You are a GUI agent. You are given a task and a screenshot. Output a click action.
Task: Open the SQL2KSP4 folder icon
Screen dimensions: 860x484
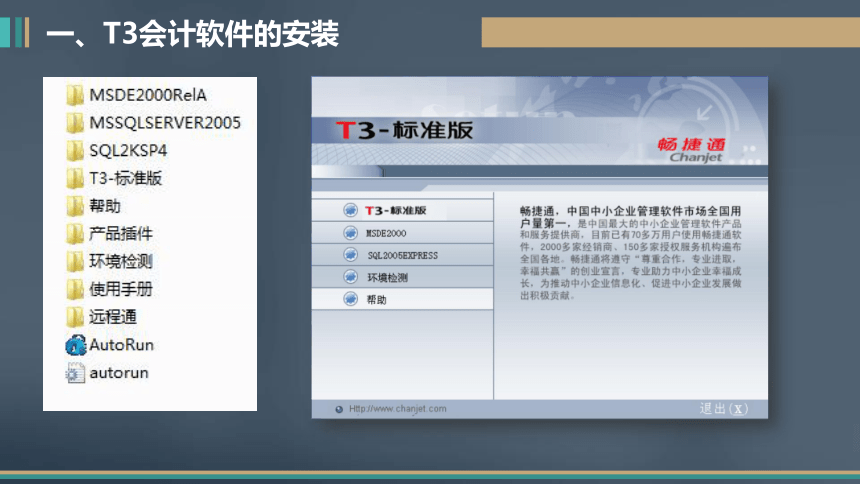tap(75, 150)
